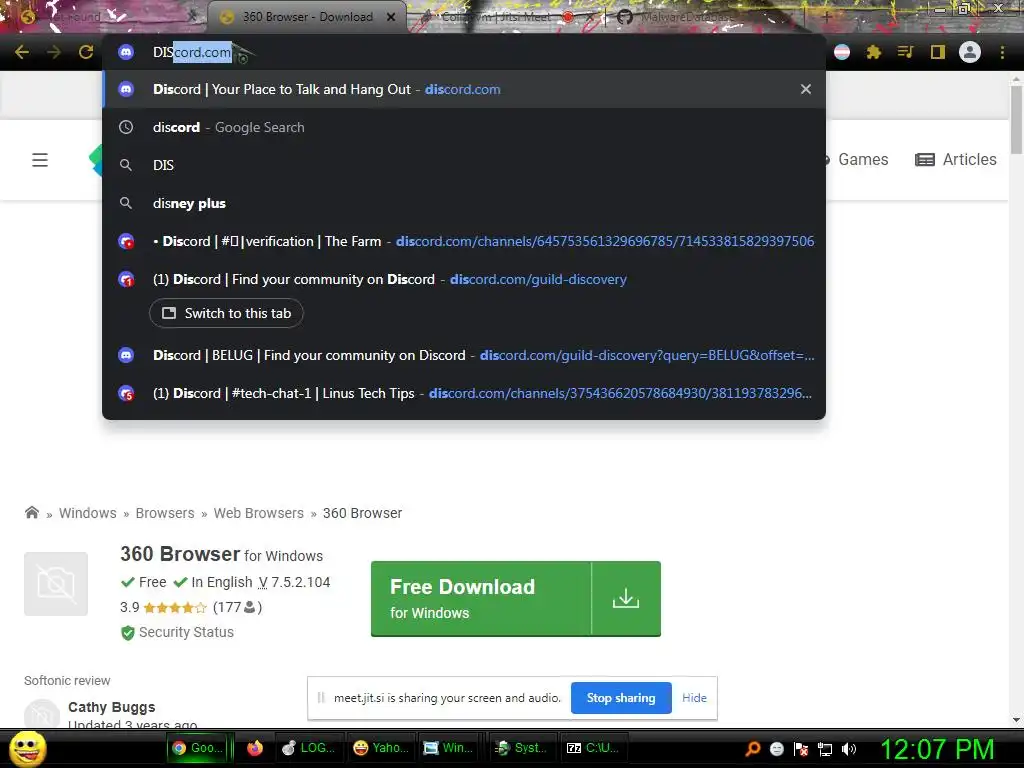Reload the page with the refresh icon
This screenshot has width=1024, height=768.
point(86,52)
